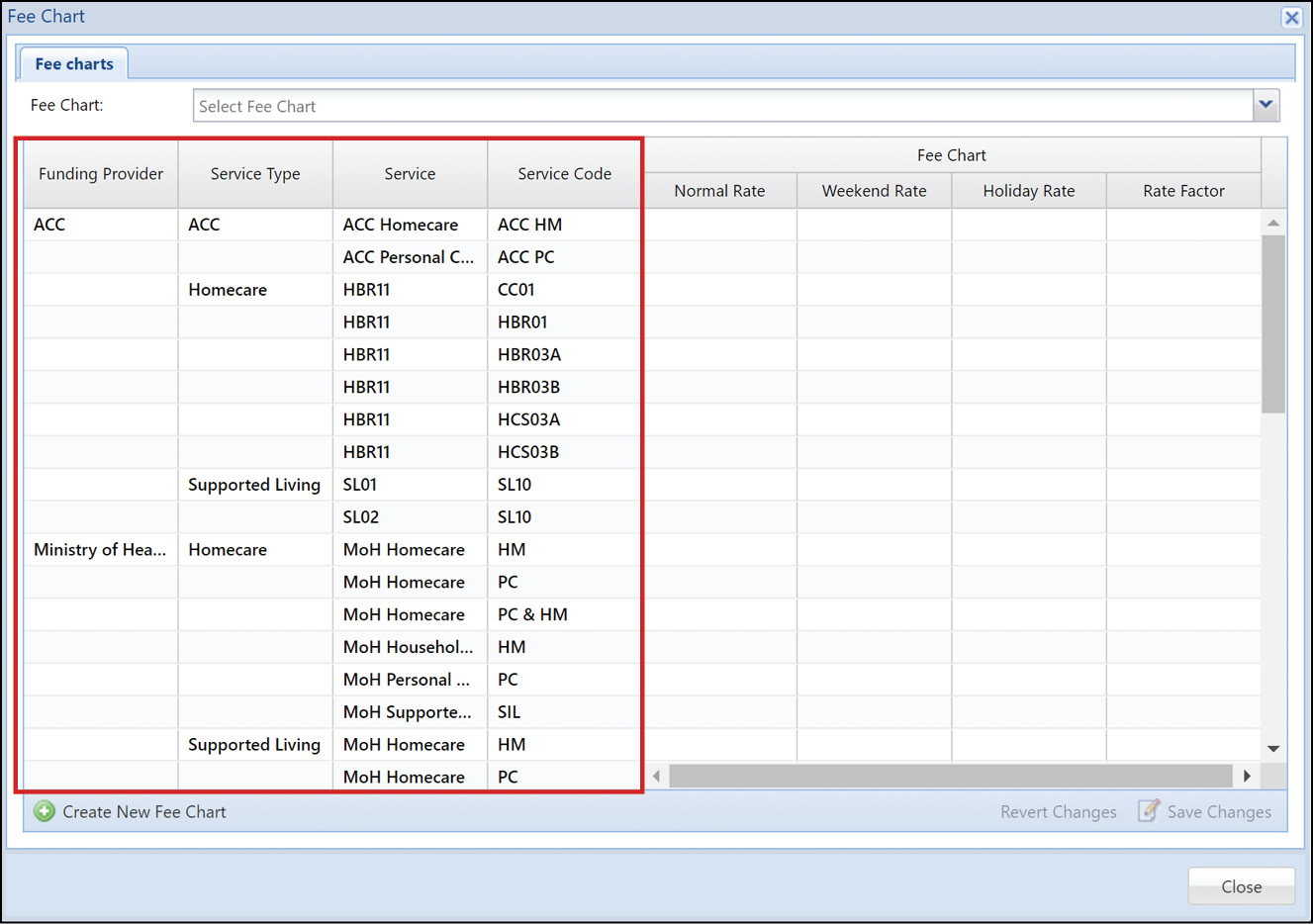This screenshot has width=1313, height=924.
Task: Select the Ministry of Hea... funding provider cell
Action: tap(100, 550)
